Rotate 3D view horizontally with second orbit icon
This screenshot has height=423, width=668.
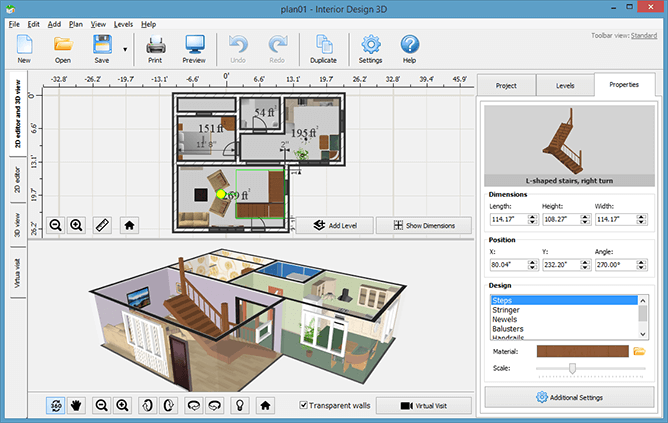[x=215, y=406]
